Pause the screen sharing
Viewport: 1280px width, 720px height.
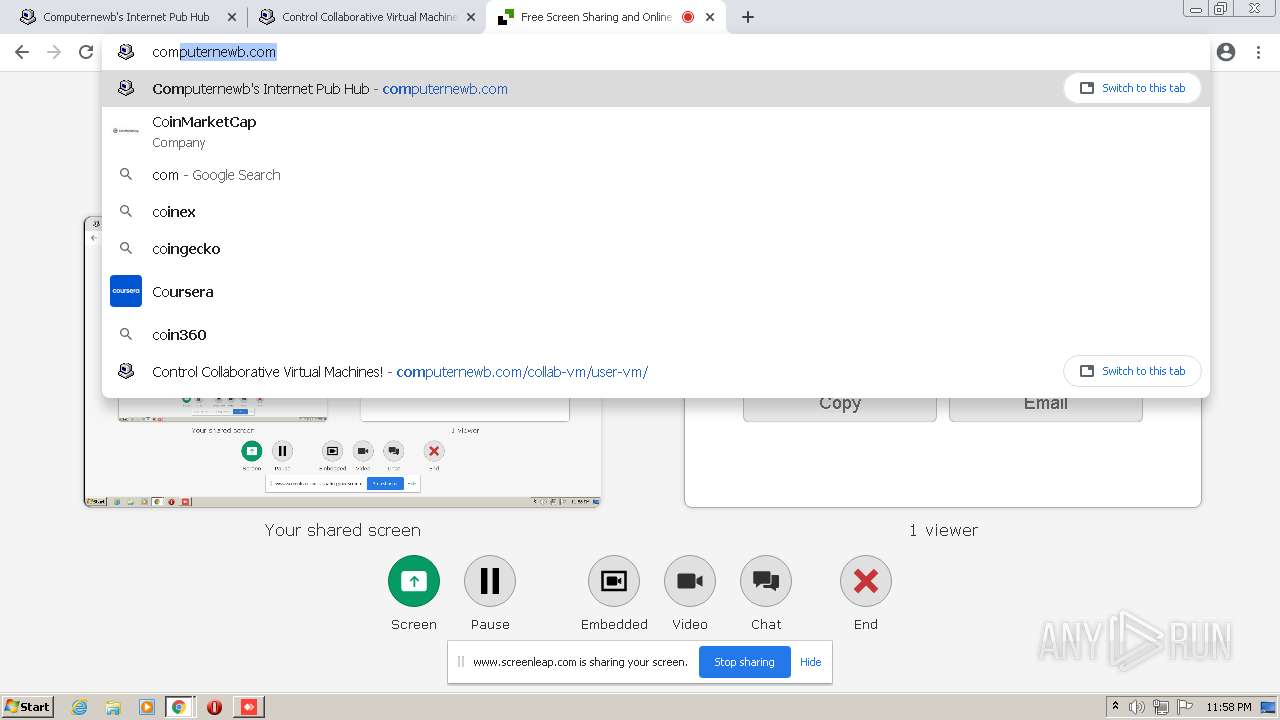[490, 581]
